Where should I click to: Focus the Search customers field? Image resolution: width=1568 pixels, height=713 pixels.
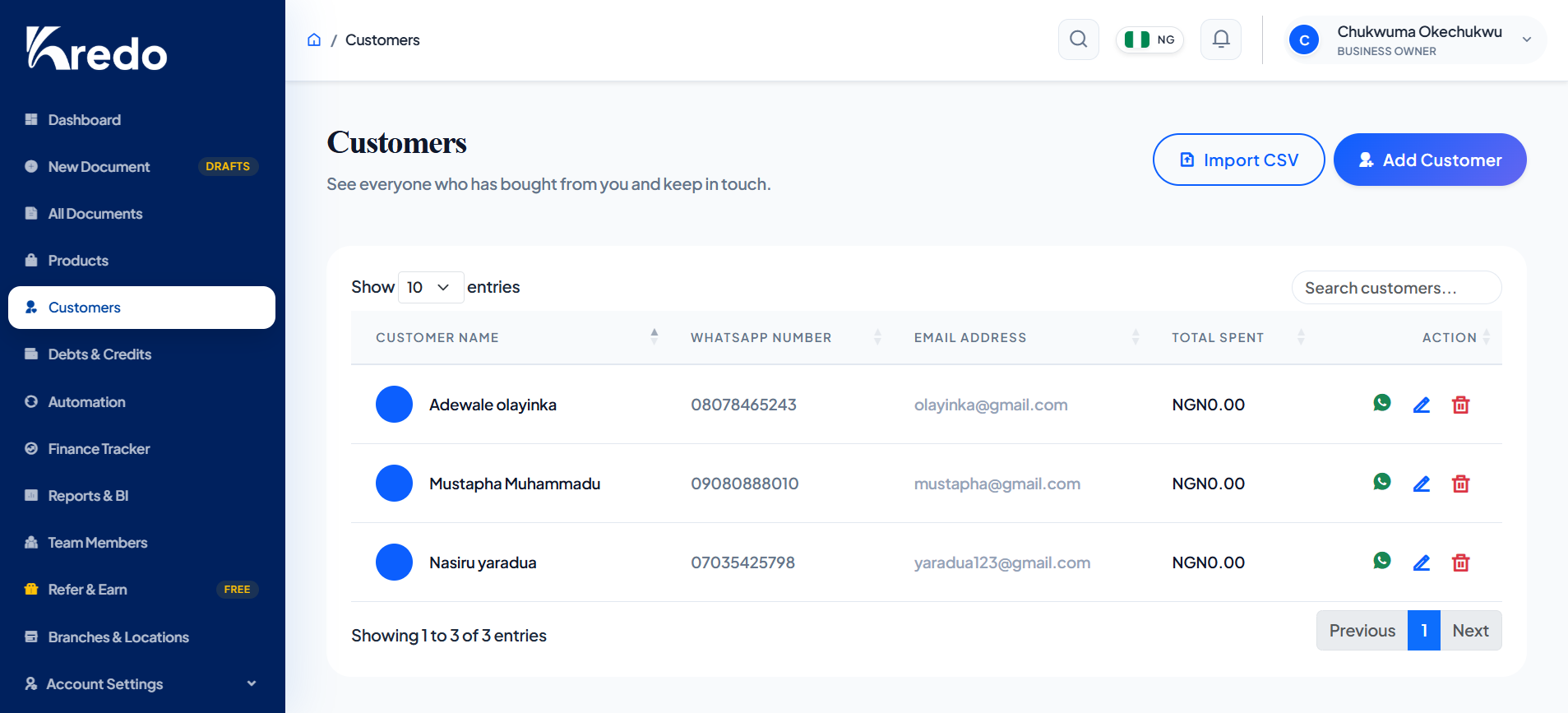(1396, 288)
